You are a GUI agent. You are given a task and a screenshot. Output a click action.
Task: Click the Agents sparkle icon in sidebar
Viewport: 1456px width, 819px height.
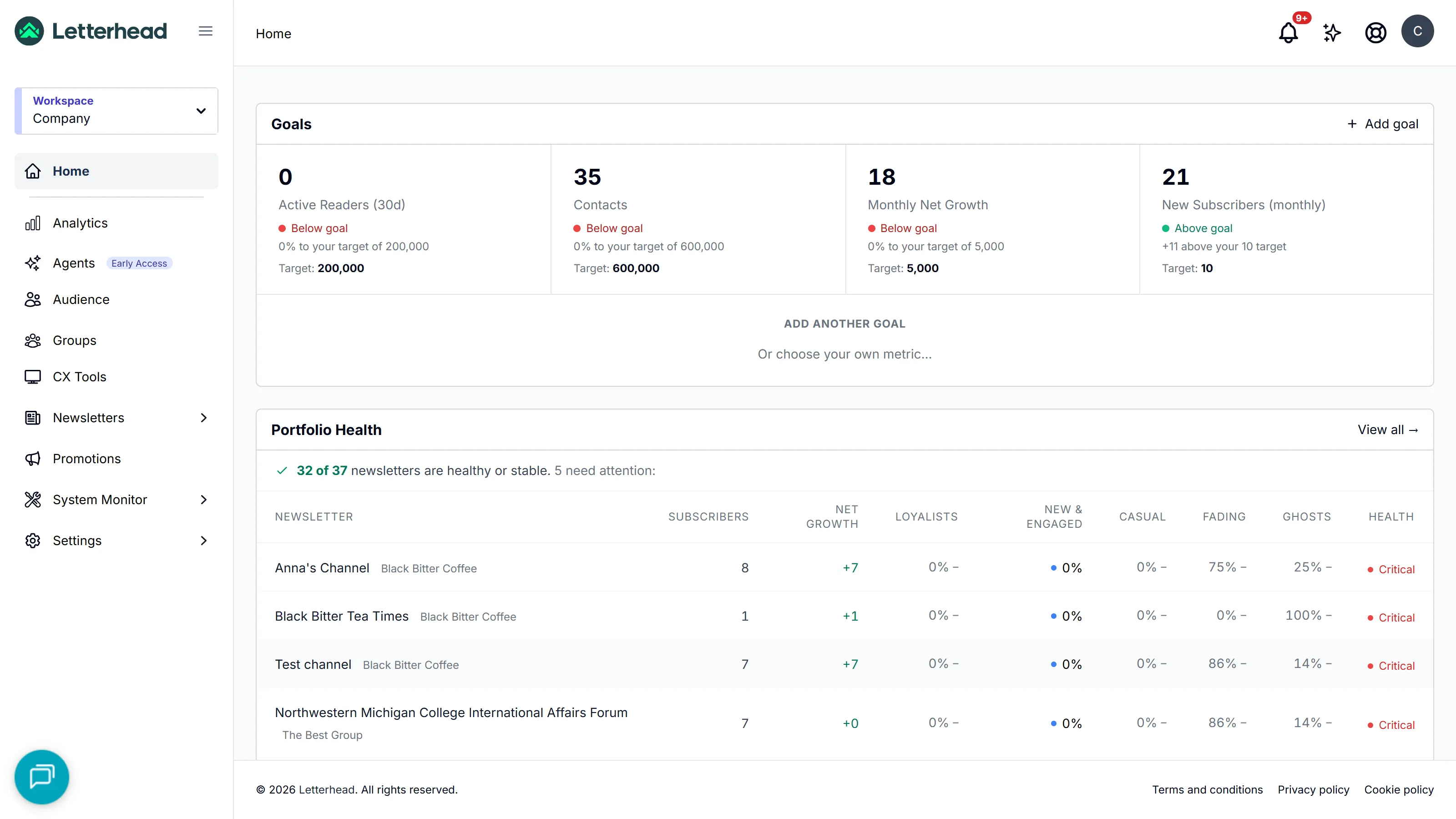[33, 263]
